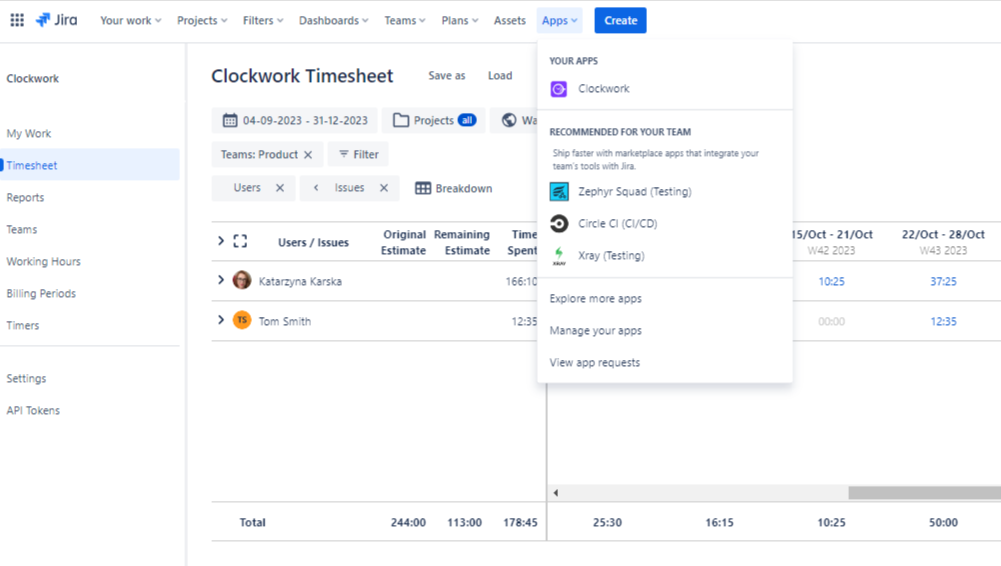Select Timesheet in sidebar
This screenshot has height=566, width=1001.
[89, 165]
